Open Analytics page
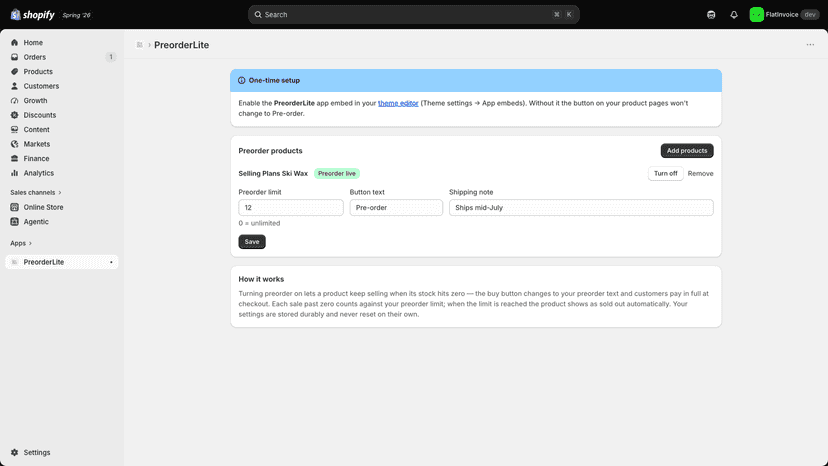Screen dimensions: 828x466 (x=39, y=173)
